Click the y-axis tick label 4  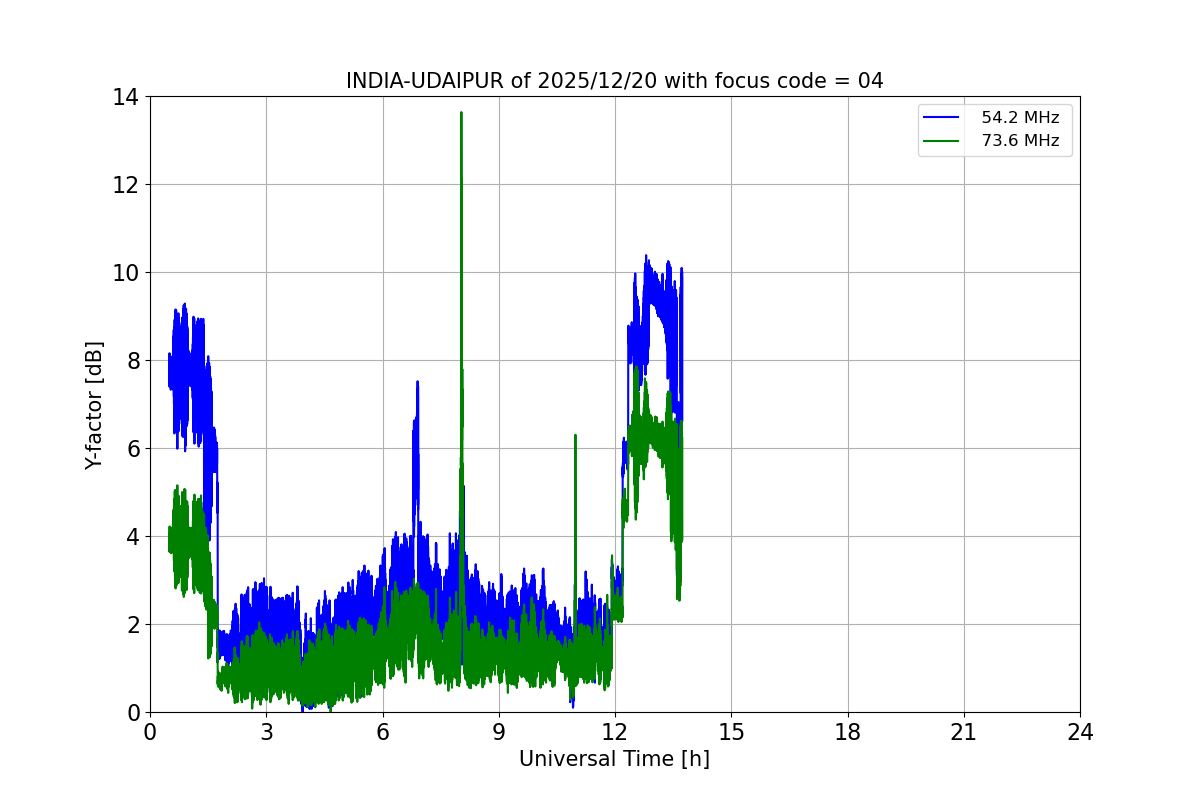[x=131, y=537]
